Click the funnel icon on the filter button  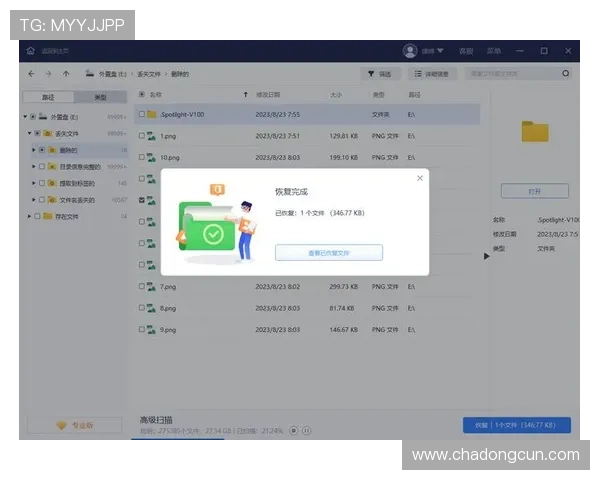[371, 73]
